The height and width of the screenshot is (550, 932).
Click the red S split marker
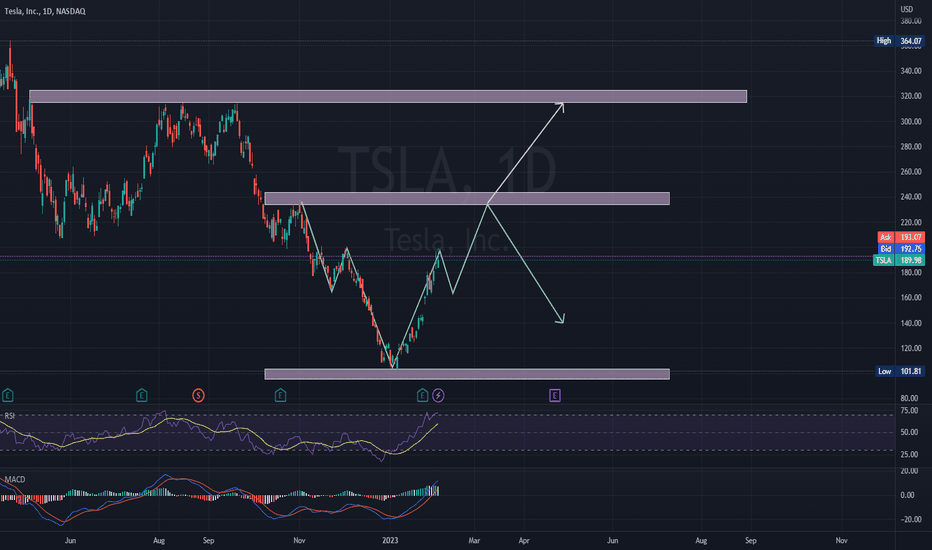tap(199, 395)
